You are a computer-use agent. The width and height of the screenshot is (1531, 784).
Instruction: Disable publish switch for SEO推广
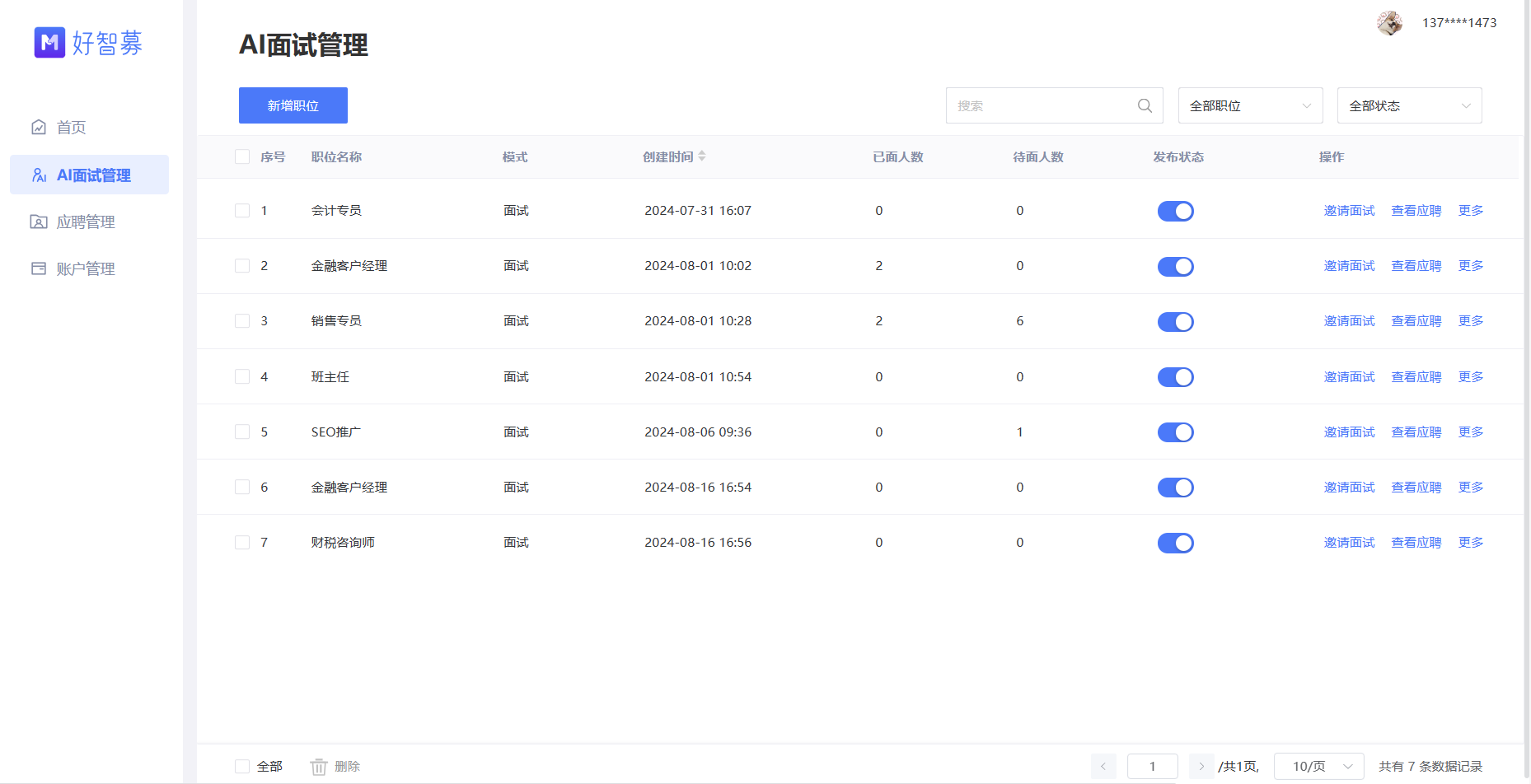pos(1175,432)
